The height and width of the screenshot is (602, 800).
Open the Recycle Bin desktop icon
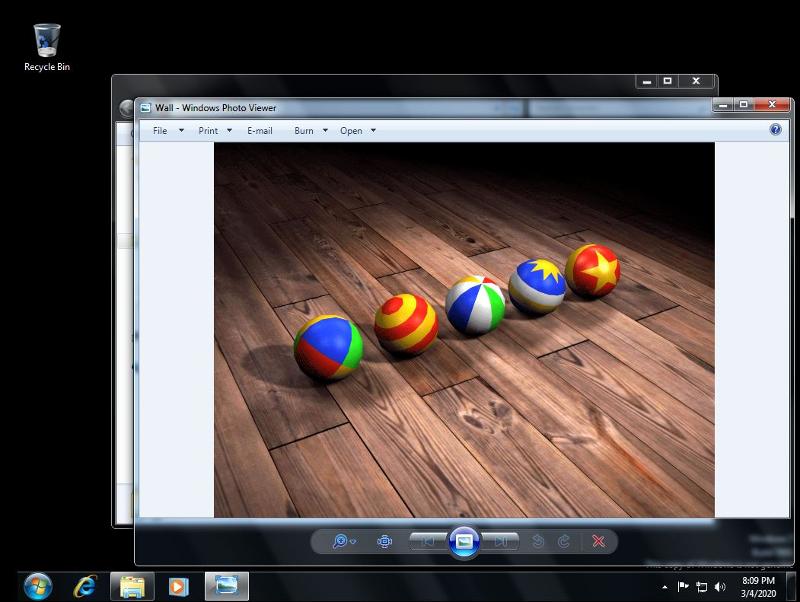46,47
